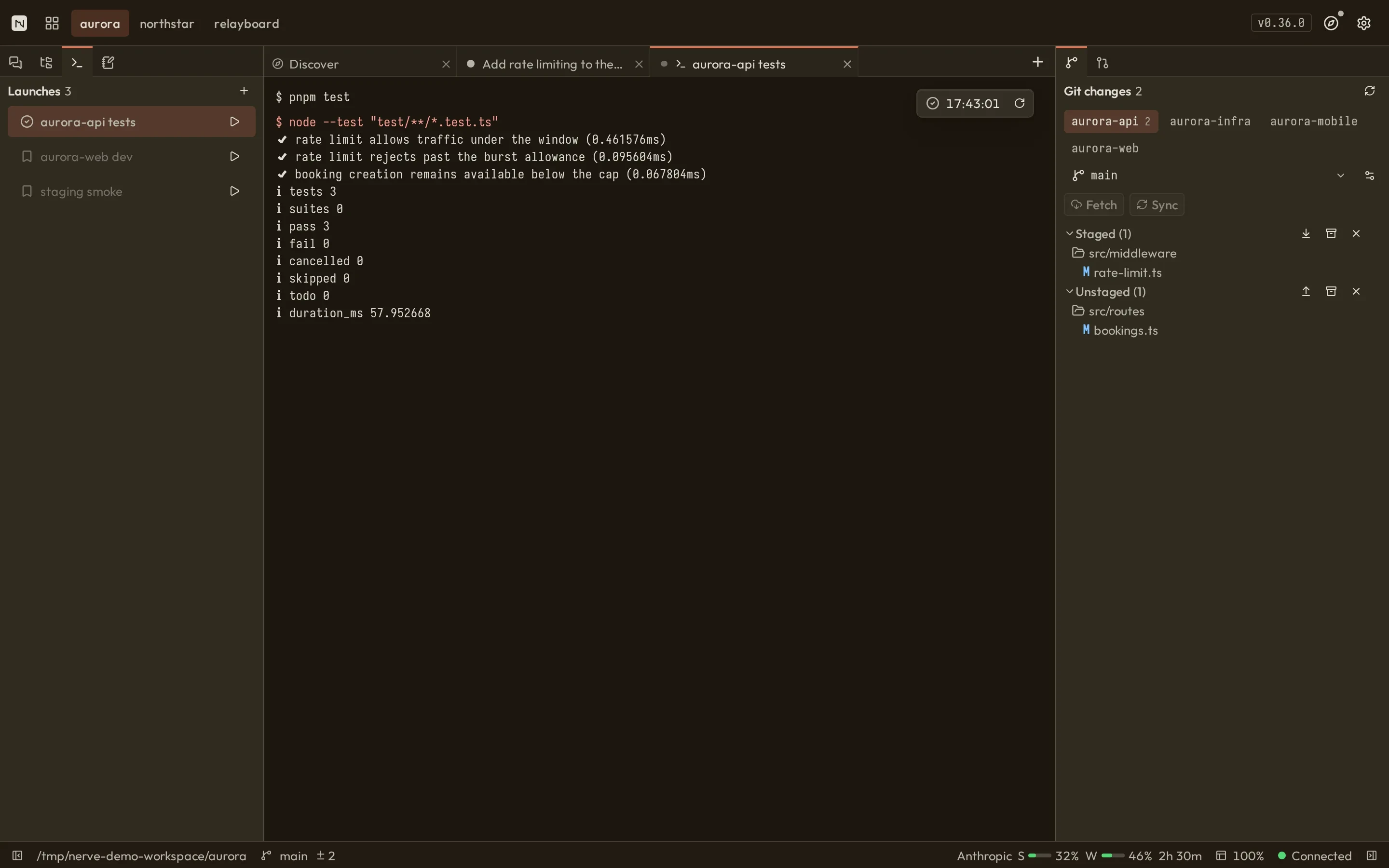
Task: Open the file tree sidebar panel icon
Action: coord(46,63)
